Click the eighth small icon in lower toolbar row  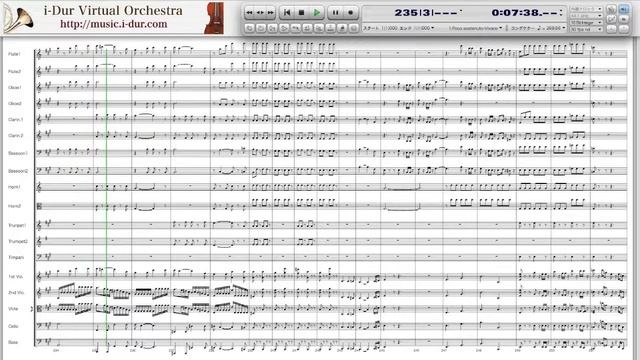coord(330,28)
